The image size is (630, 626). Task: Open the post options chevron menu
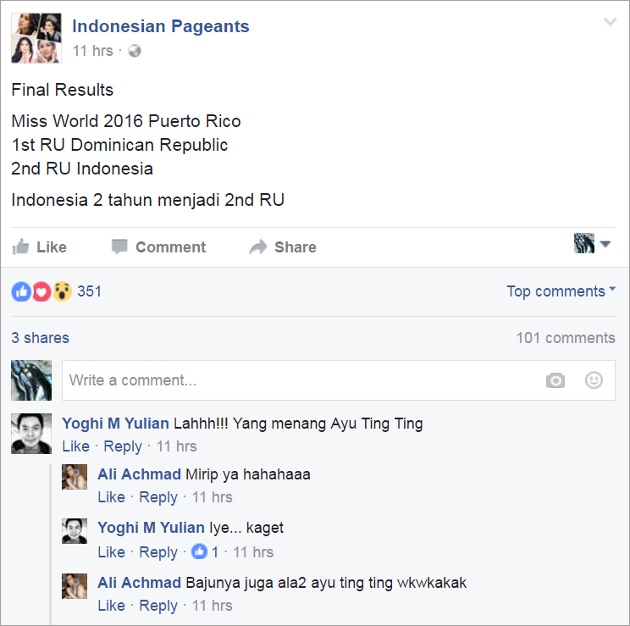tap(610, 22)
